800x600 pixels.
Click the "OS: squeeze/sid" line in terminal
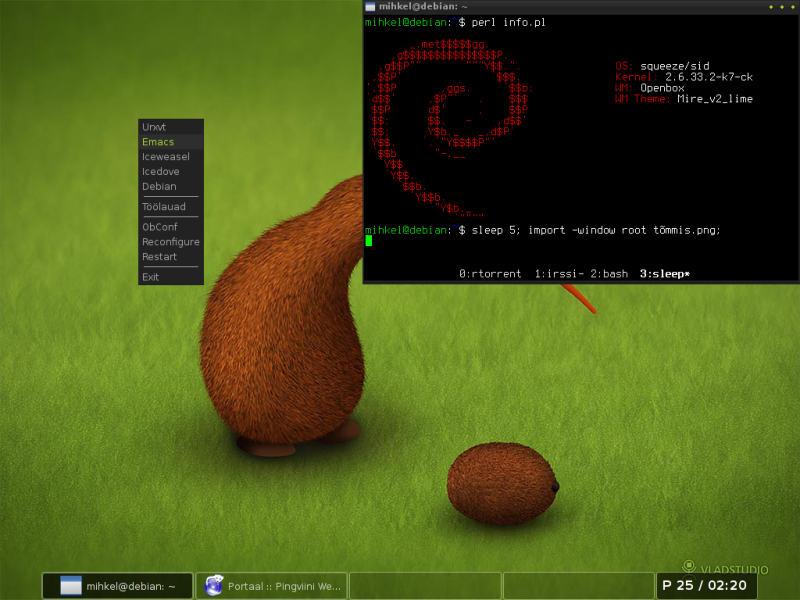(662, 66)
